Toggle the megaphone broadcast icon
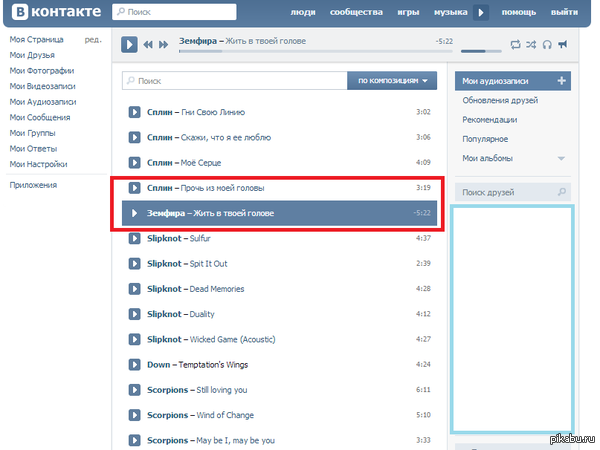Screen dimensions: 600x450 coord(562,45)
